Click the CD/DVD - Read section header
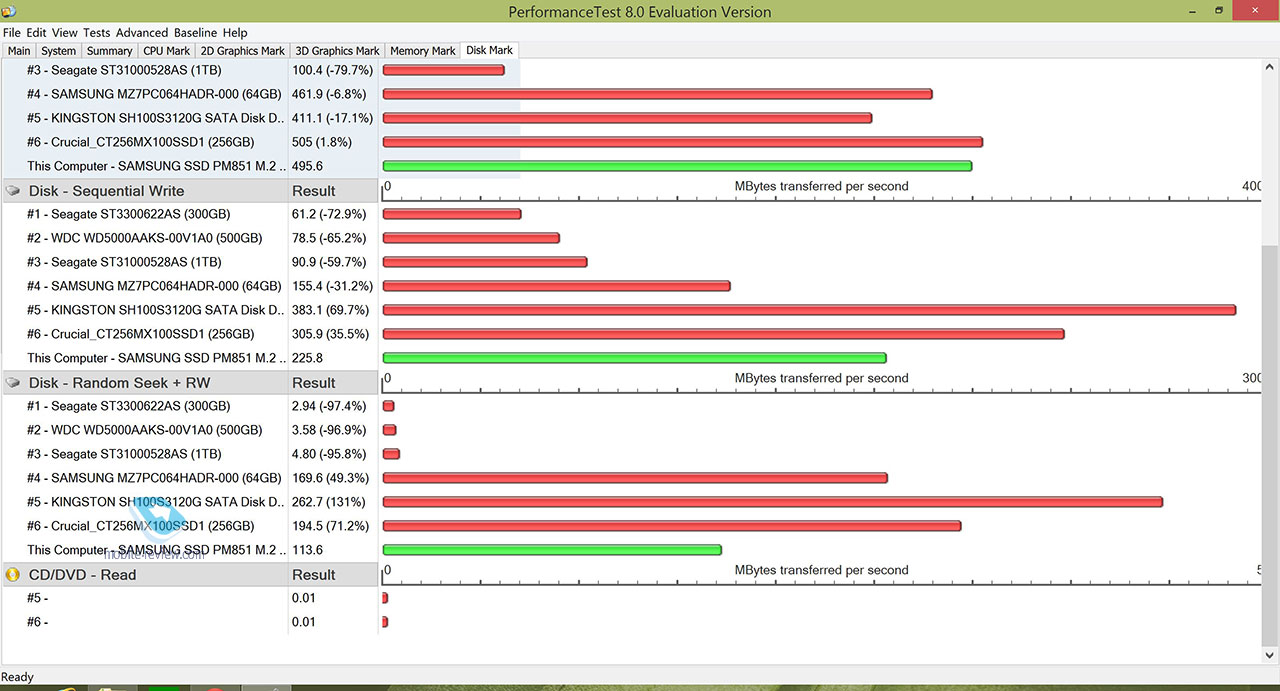 tap(82, 575)
